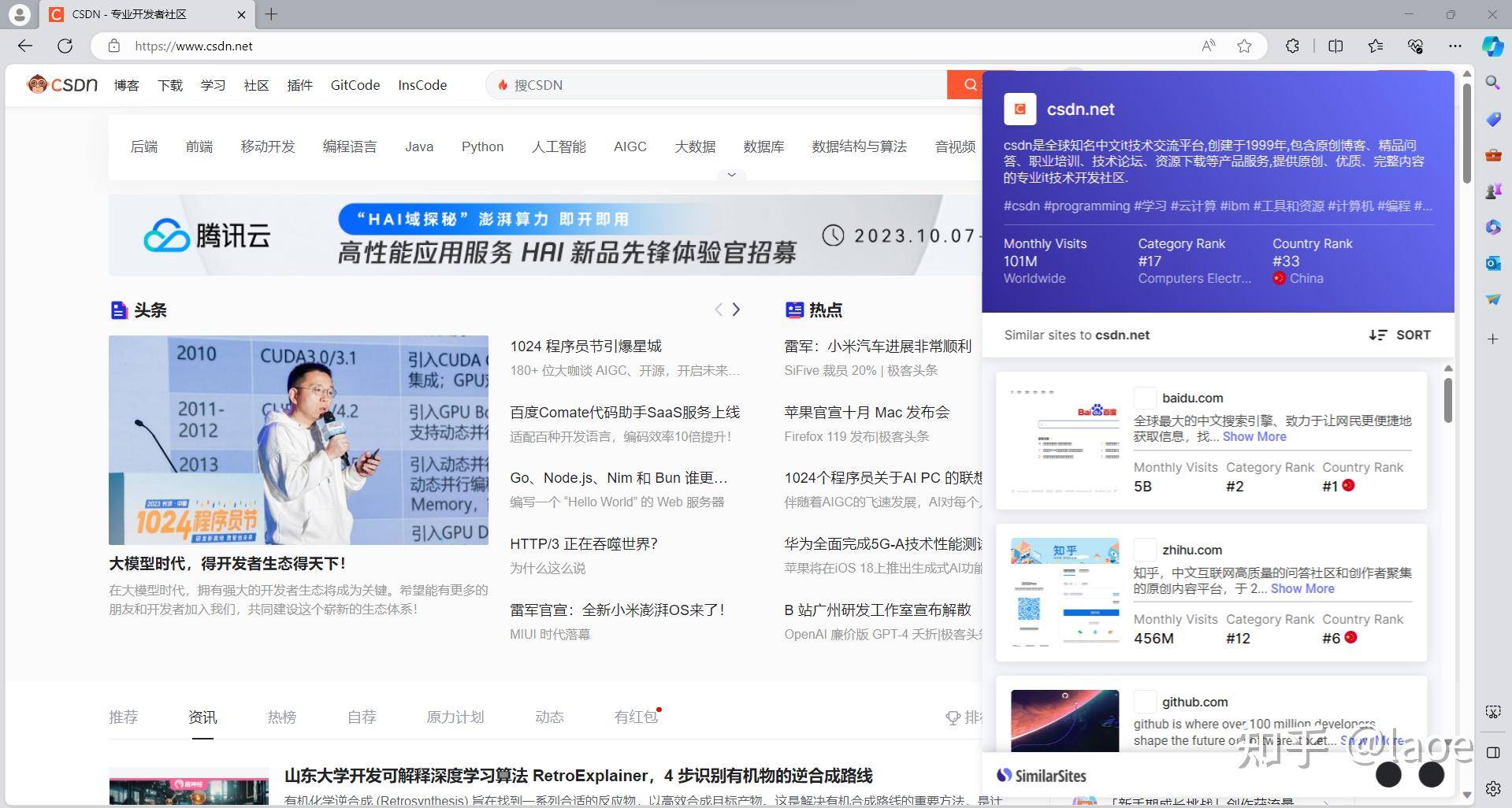This screenshot has height=808, width=1512.
Task: Open the sidebar screenshot icon
Action: click(1493, 712)
